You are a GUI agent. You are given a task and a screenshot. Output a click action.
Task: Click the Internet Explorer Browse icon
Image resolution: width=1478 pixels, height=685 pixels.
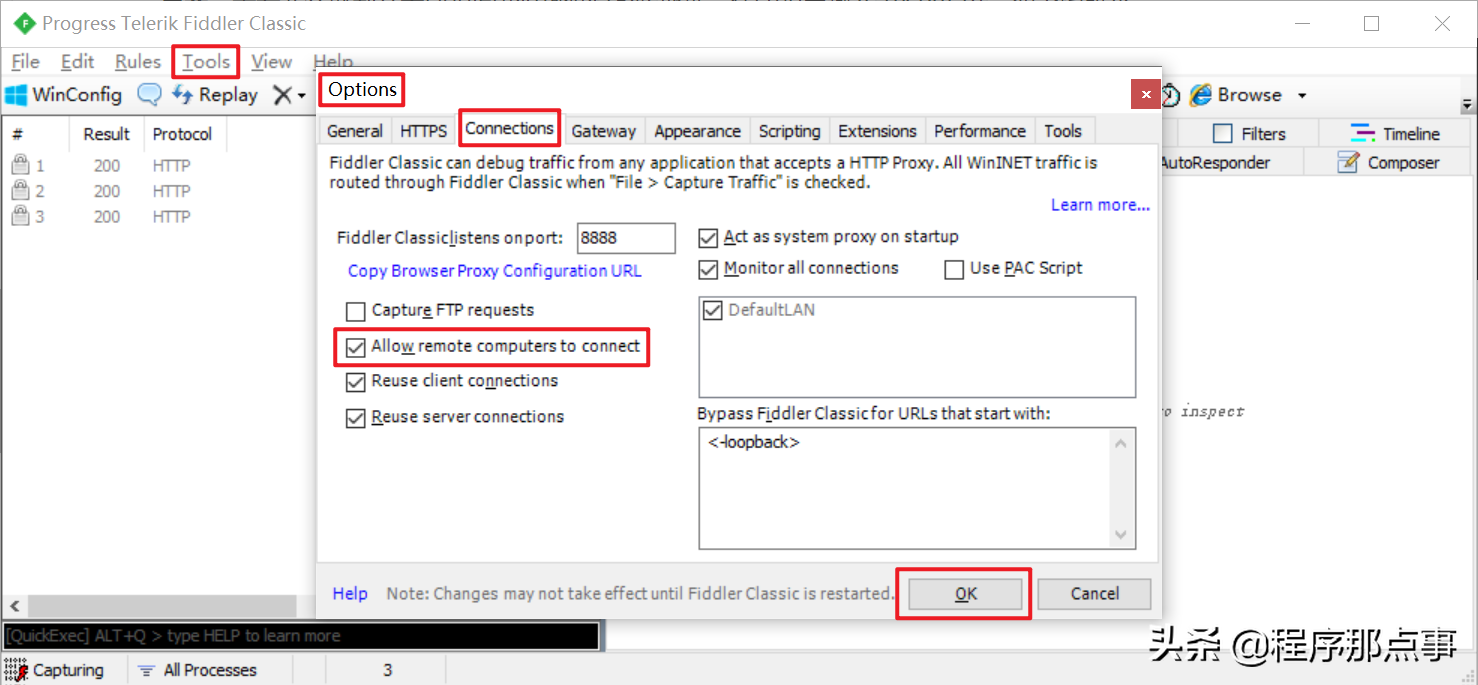[x=1200, y=95]
